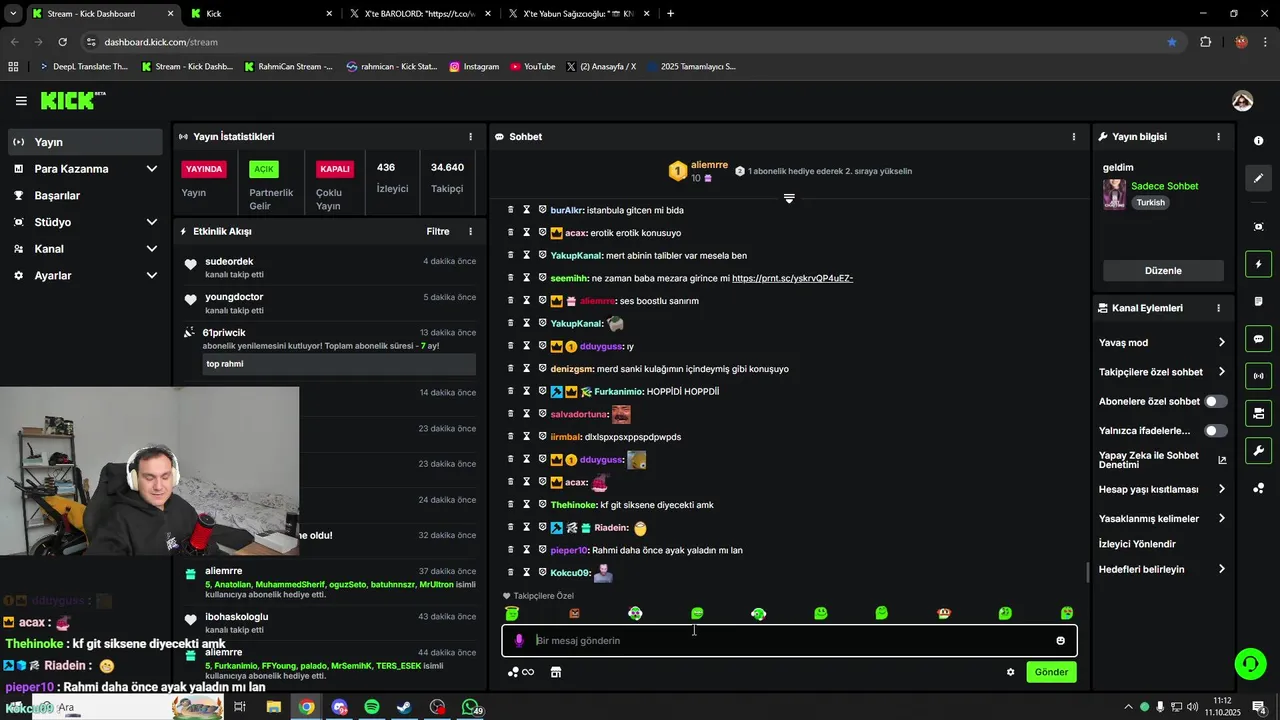
Task: Toggle the broadcast signal panel icon
Action: point(1259,376)
